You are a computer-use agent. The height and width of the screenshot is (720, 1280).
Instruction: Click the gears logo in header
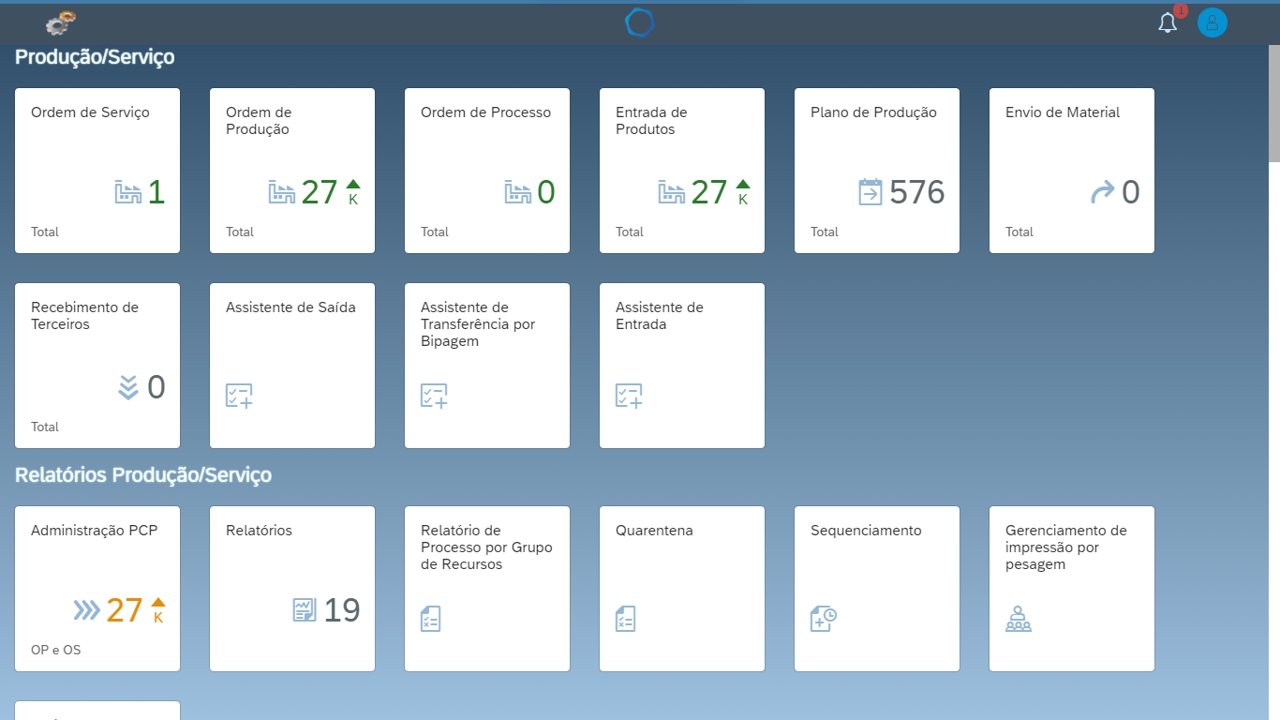point(61,23)
